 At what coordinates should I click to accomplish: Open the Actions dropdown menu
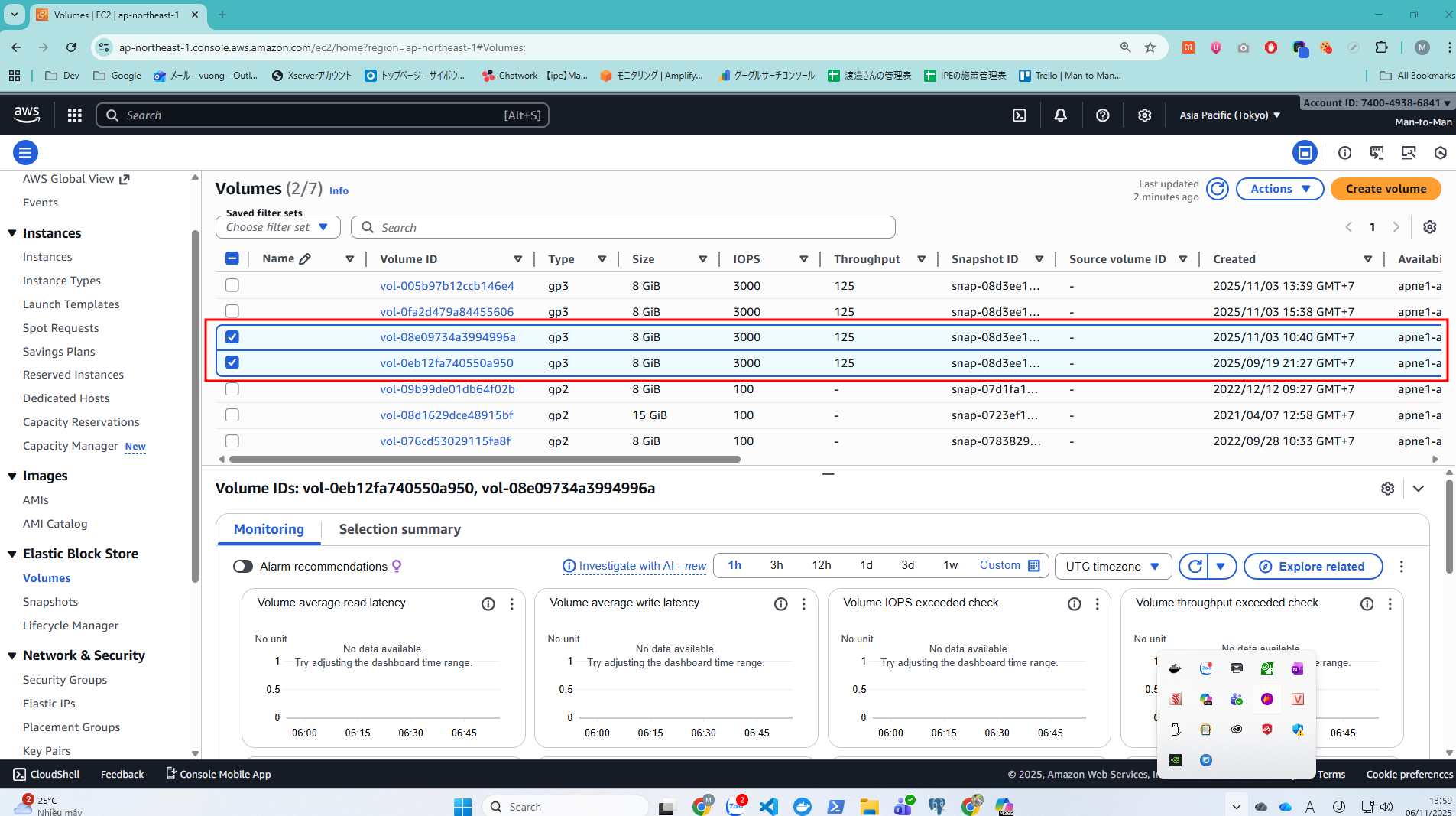pos(1279,189)
